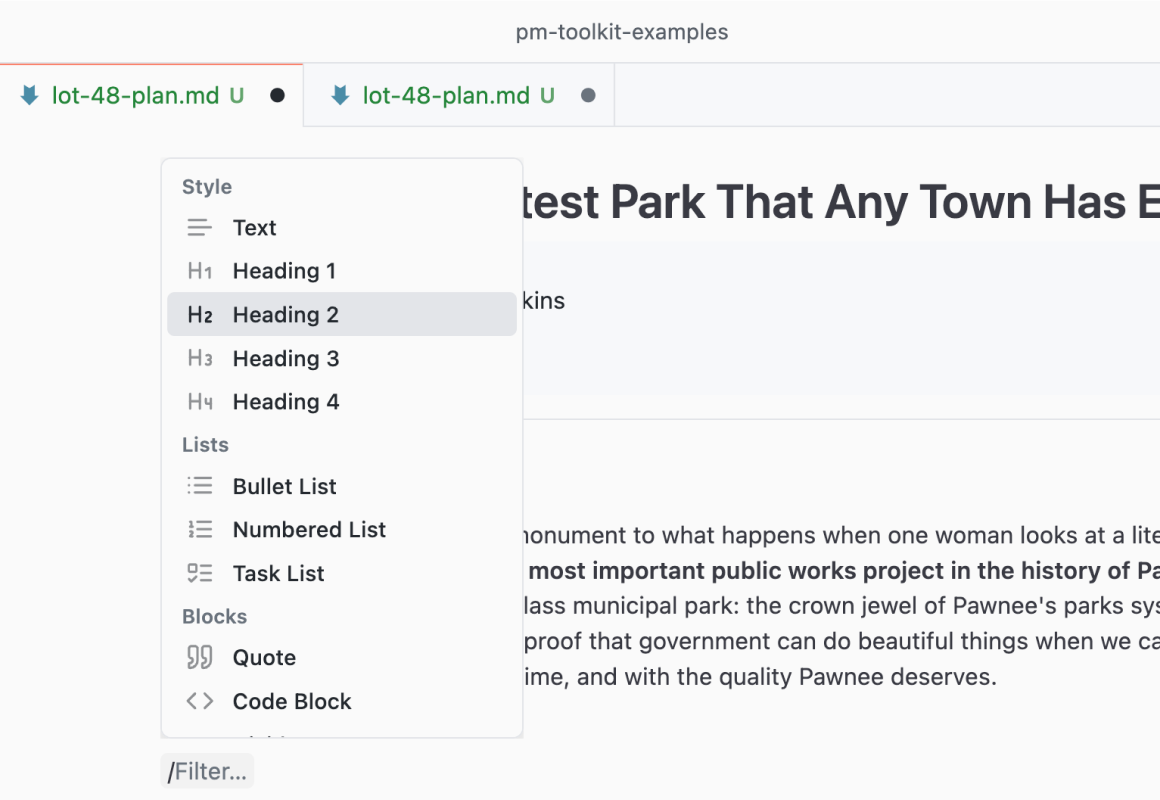
Task: Click unsaved dot on first lot-48-plan.md tab
Action: pyautogui.click(x=278, y=96)
